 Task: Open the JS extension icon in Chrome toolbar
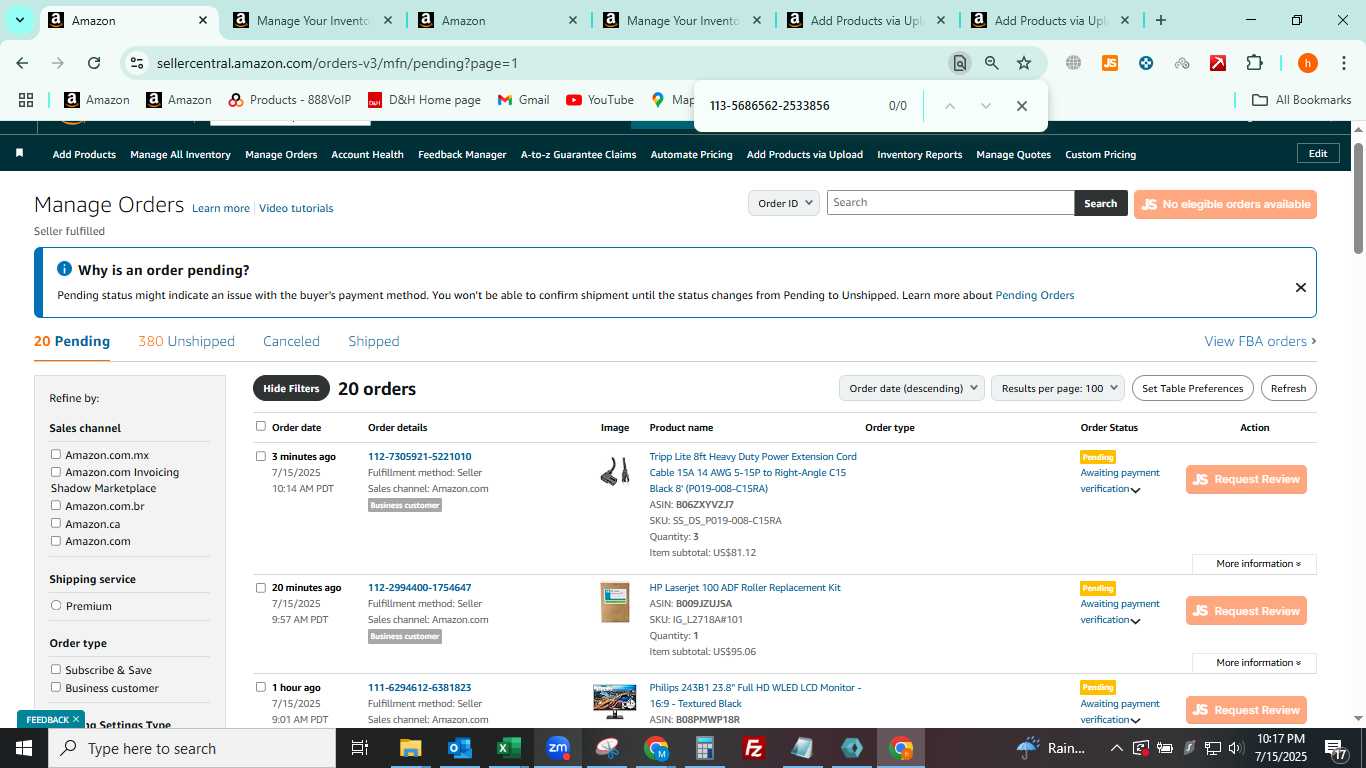tap(1109, 63)
